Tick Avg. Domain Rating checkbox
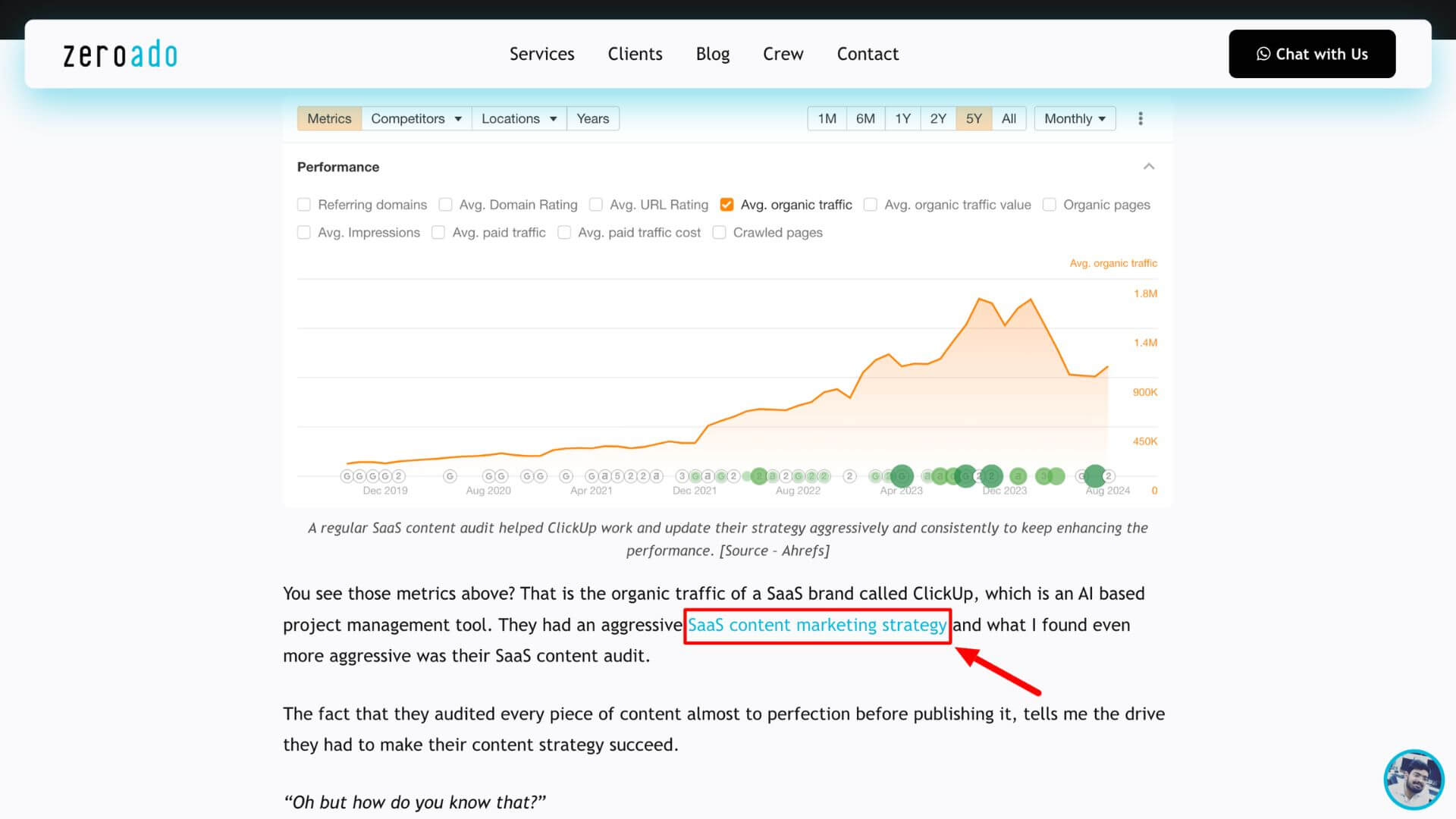Screen dimensions: 1456x819 pyautogui.click(x=445, y=205)
